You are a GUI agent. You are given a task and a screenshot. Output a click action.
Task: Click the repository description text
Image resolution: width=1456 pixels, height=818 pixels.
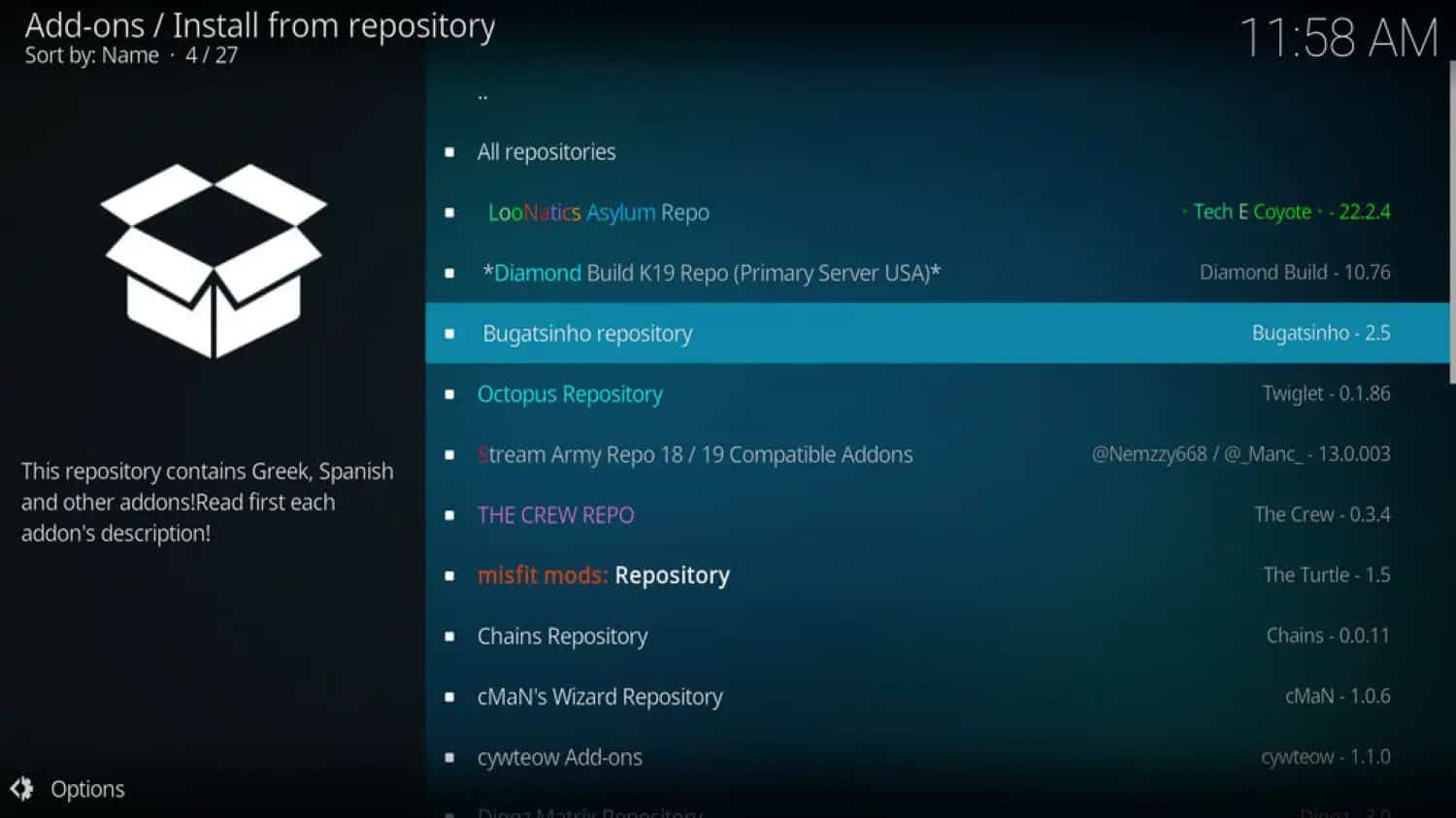point(208,503)
